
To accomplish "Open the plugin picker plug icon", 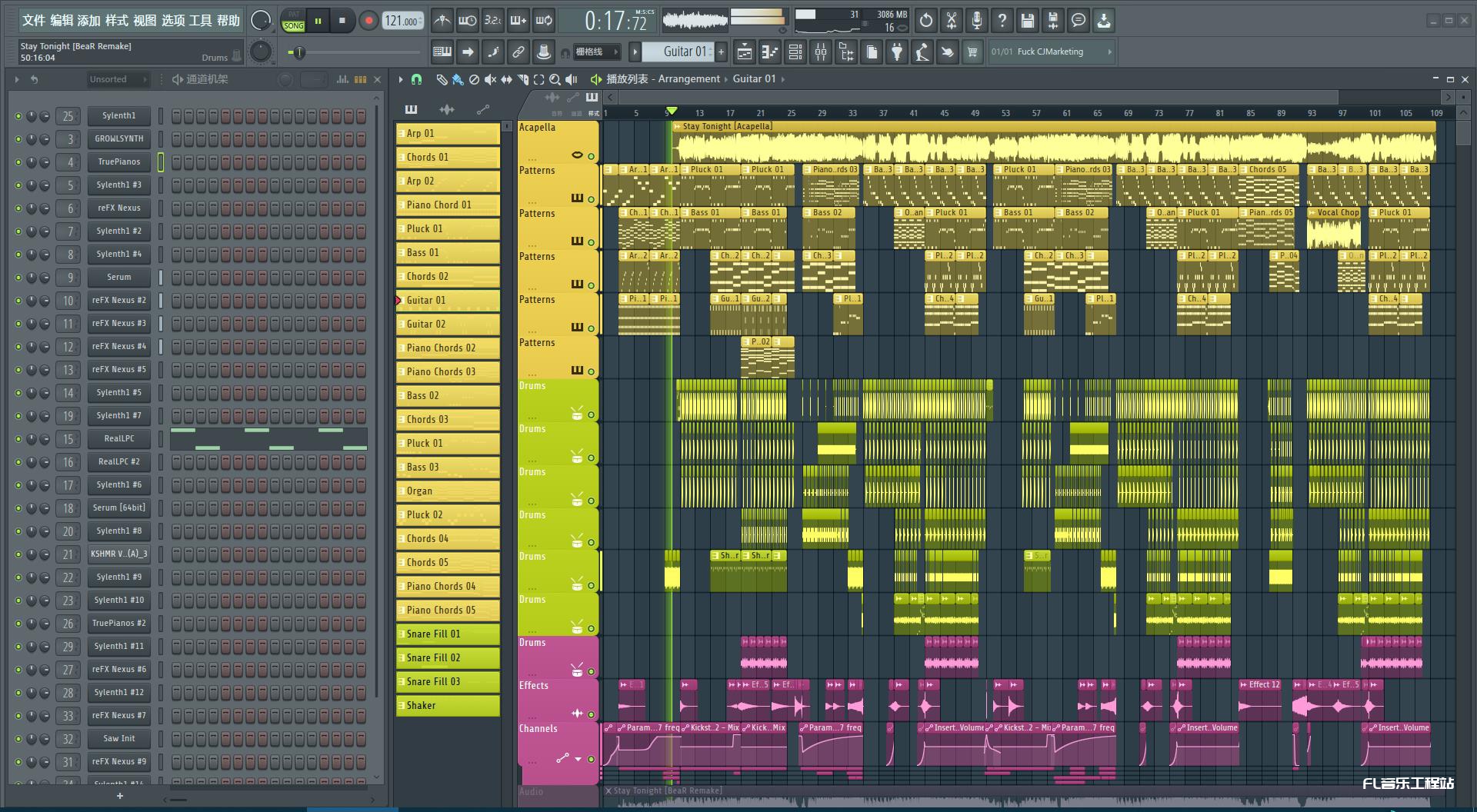I will (897, 52).
